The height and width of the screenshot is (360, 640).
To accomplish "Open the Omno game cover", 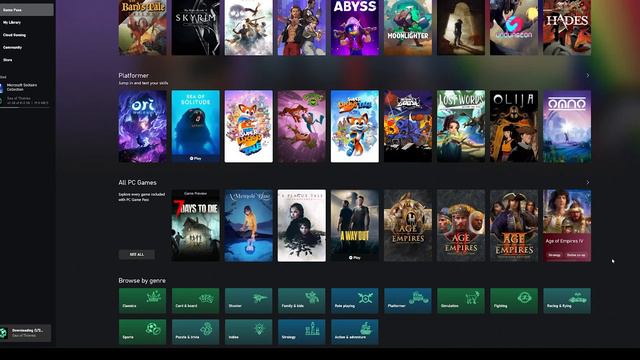I will pos(567,127).
